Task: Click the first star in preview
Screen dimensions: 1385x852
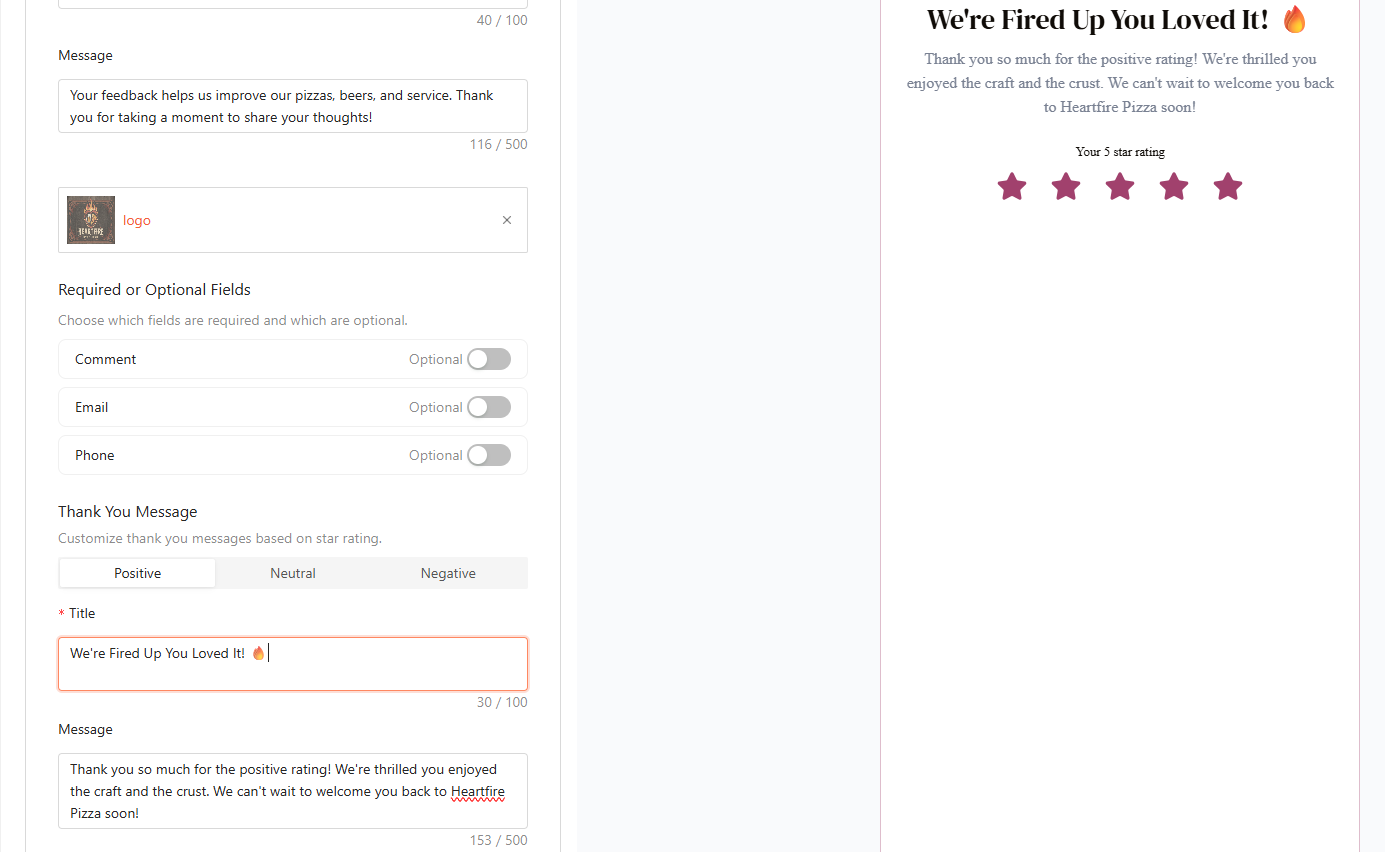Action: (1012, 187)
